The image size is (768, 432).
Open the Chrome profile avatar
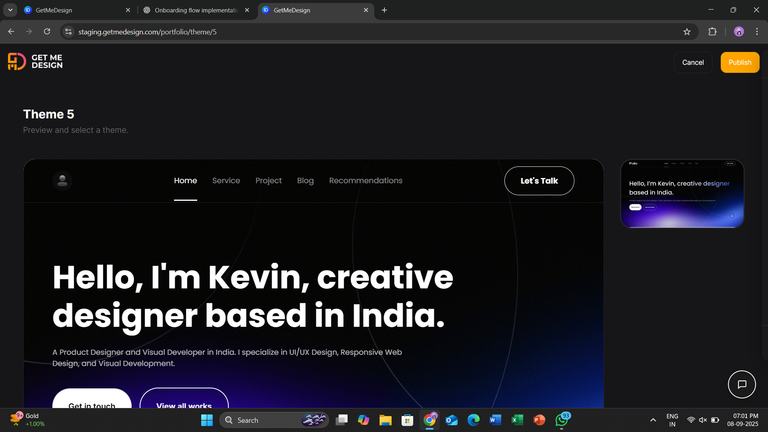[x=739, y=32]
